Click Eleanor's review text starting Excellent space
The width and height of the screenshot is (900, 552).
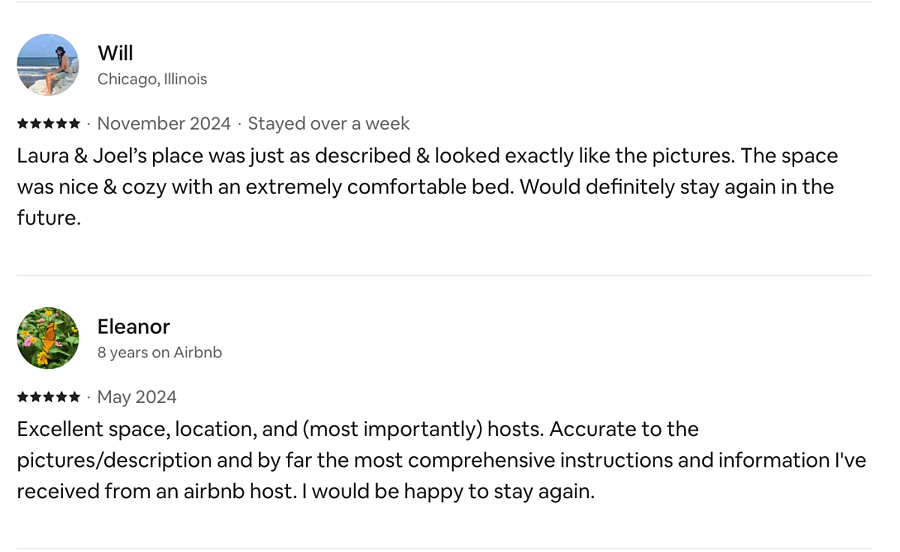coord(441,460)
